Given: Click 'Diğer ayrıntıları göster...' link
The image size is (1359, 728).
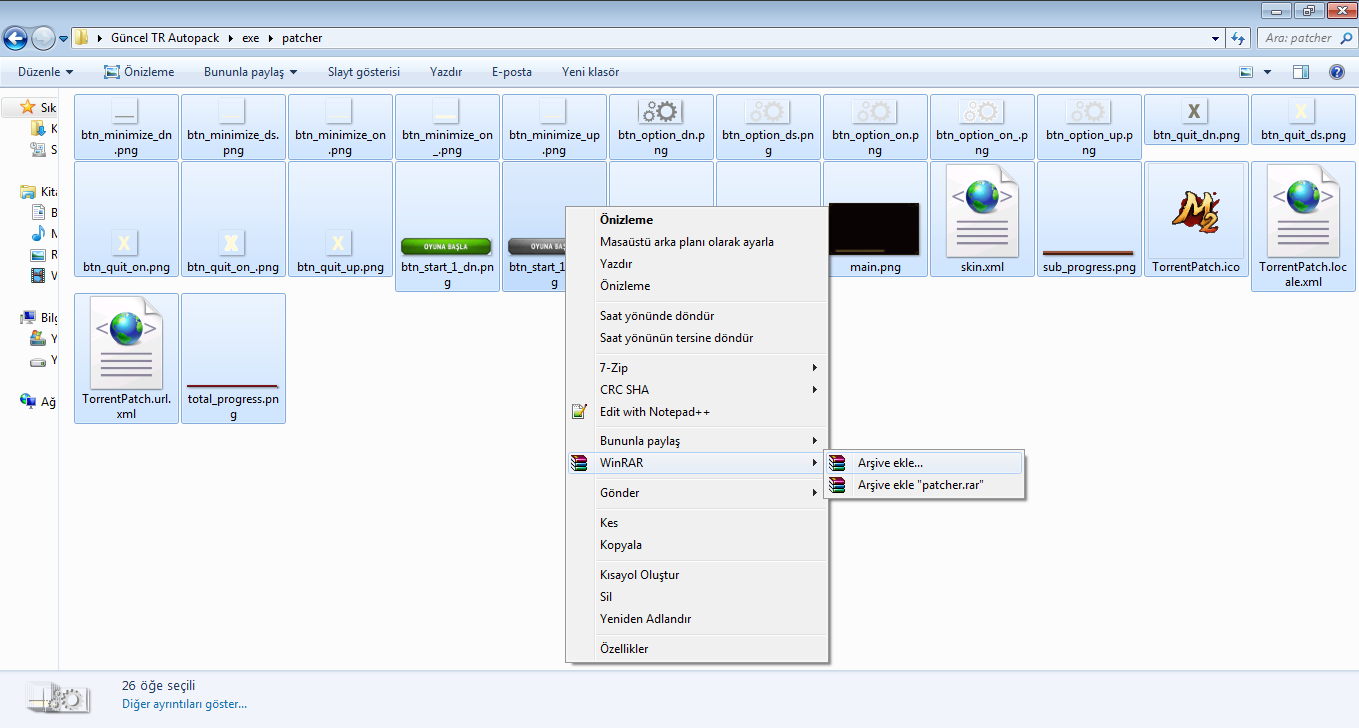Looking at the screenshot, I should pos(184,703).
